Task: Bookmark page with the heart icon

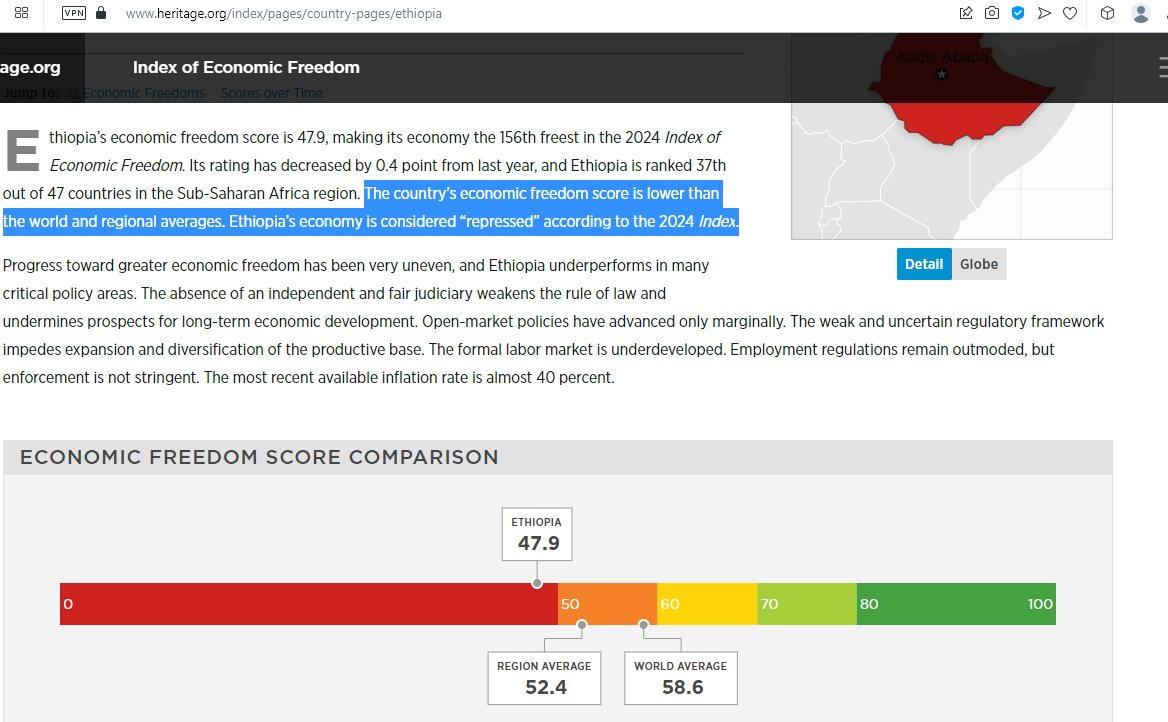Action: point(1070,13)
